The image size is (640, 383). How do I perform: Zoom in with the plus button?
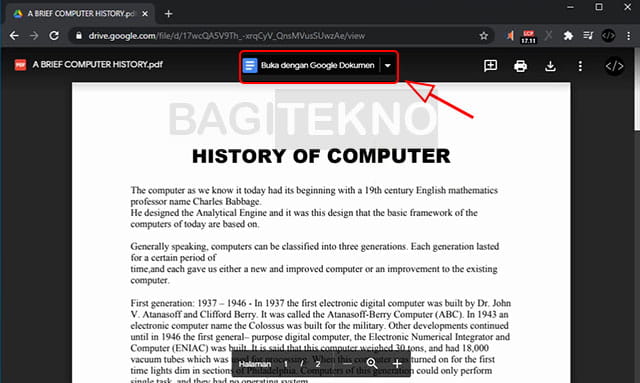397,363
